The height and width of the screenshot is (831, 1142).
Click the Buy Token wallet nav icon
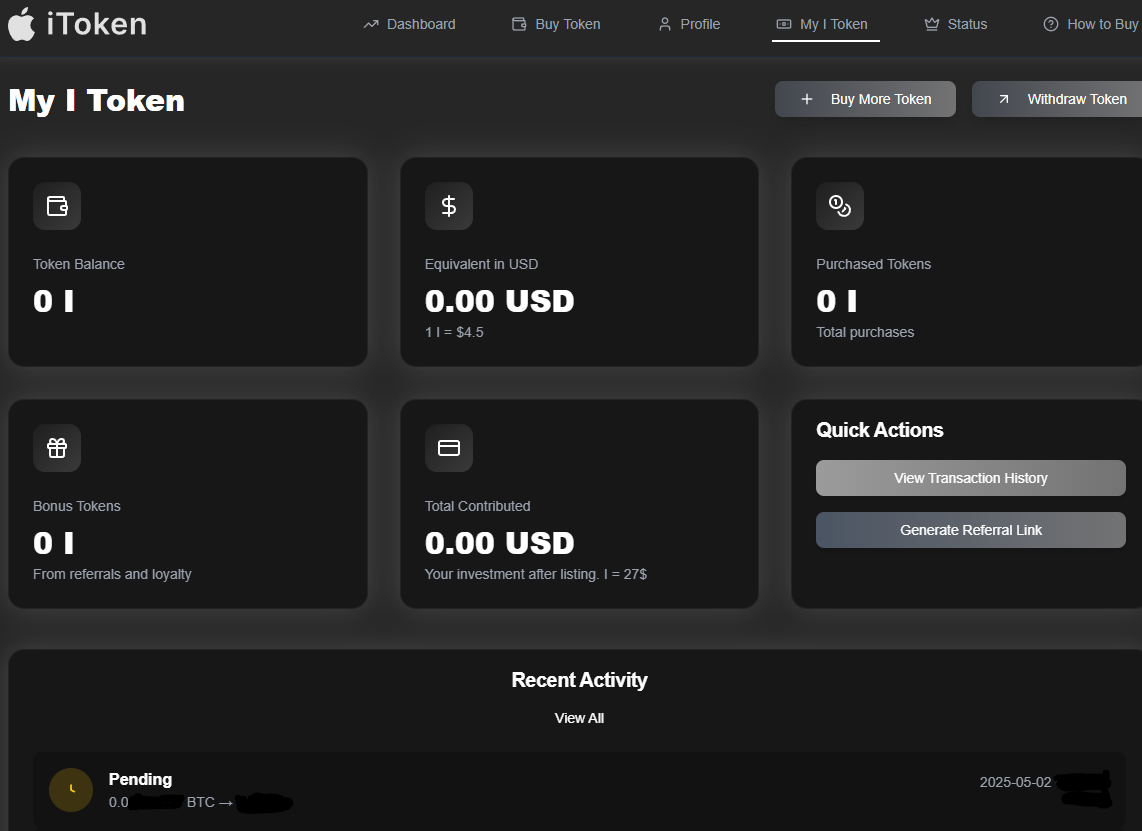[x=519, y=24]
